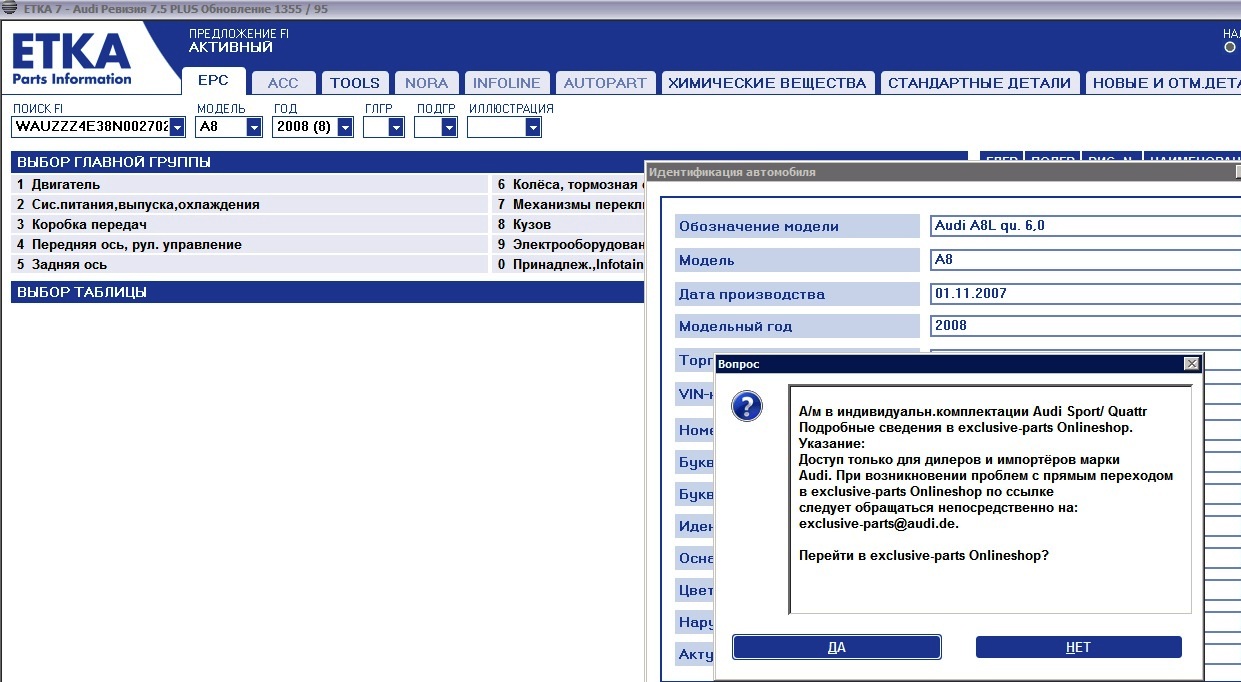Click the 'ВЫБОР ТАБЛИЦЫ' header
The width and height of the screenshot is (1241, 682).
(328, 292)
